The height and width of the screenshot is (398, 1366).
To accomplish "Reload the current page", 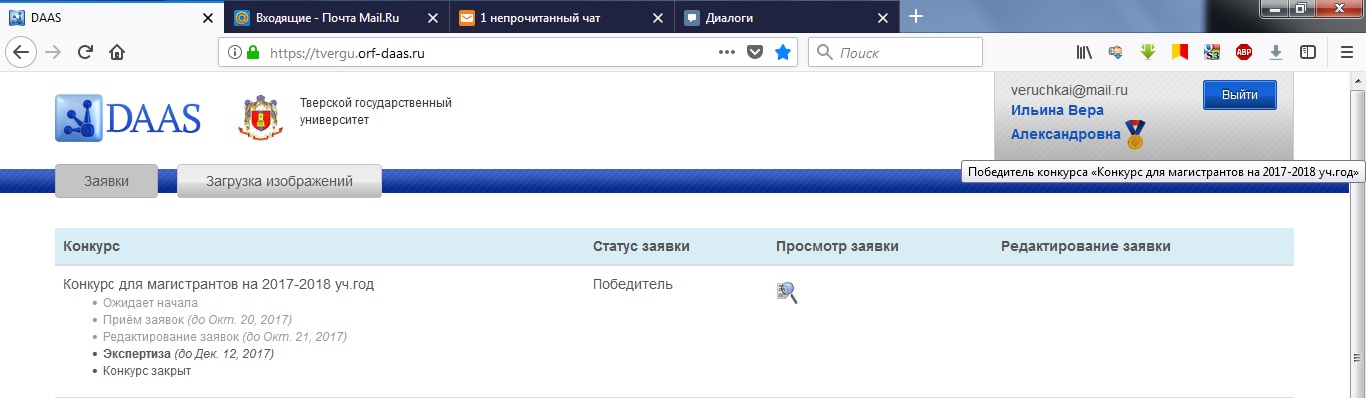I will click(x=85, y=53).
